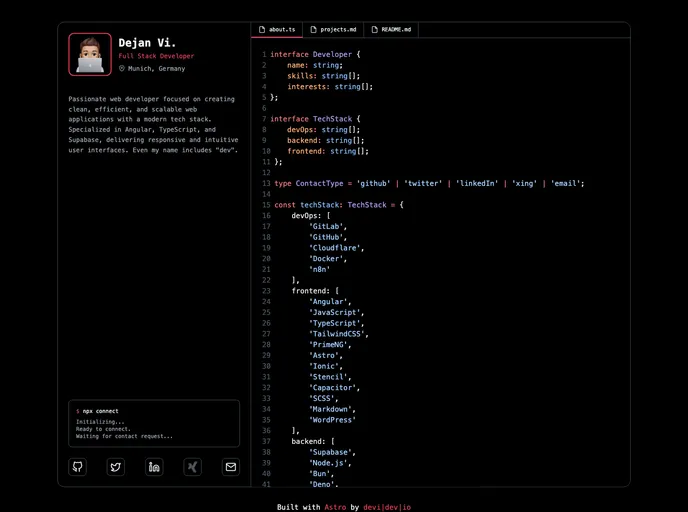Click the developer avatar image
Image resolution: width=688 pixels, height=512 pixels.
90,54
